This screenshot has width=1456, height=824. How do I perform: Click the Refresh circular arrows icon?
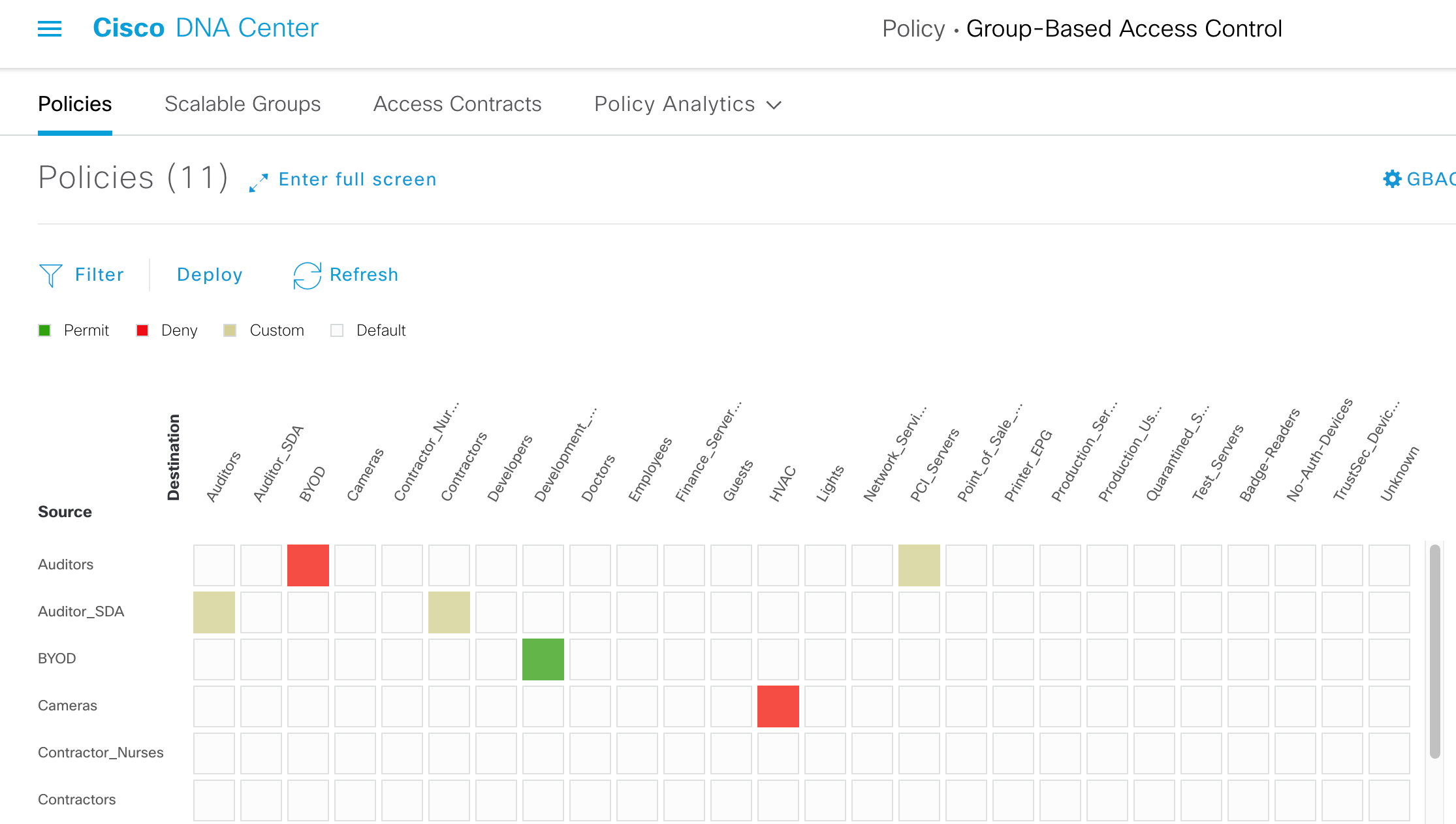pyautogui.click(x=307, y=276)
